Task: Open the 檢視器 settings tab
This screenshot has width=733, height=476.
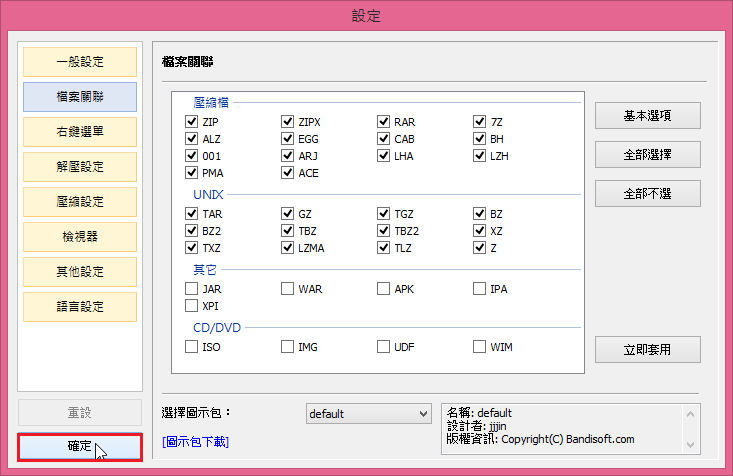Action: [80, 237]
